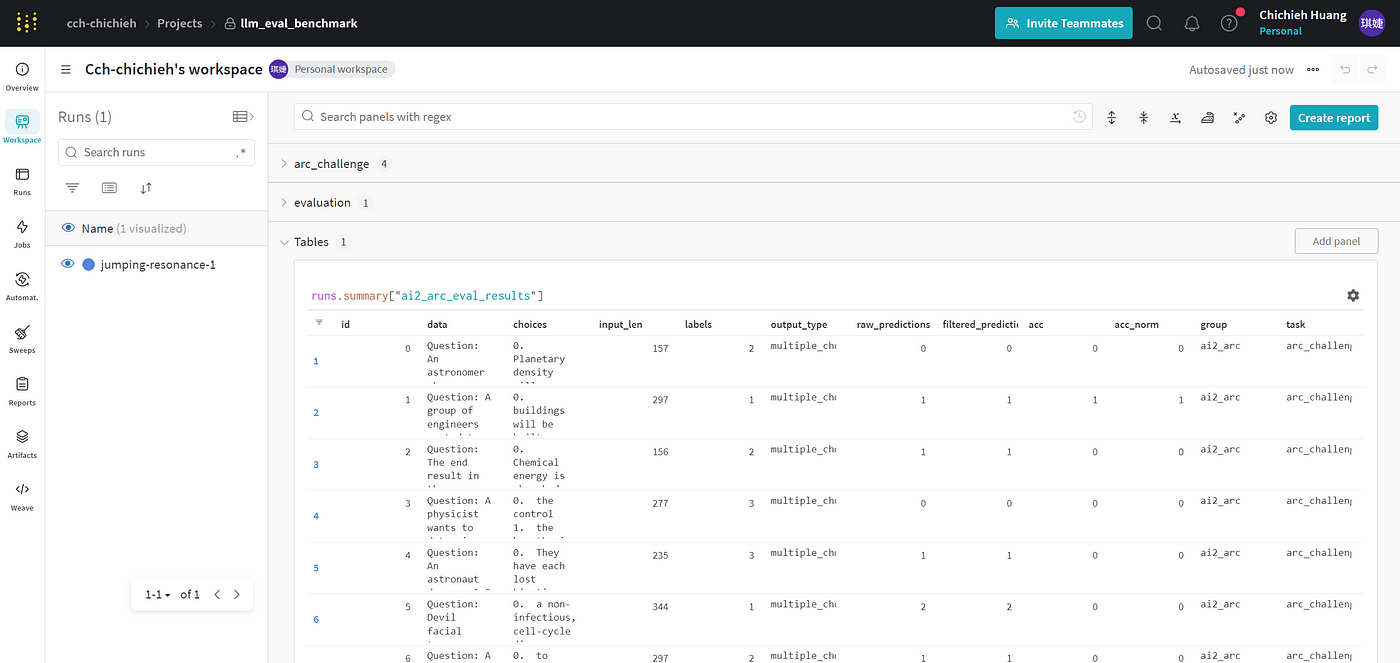Switch to the Overview tab
1400x663 pixels.
point(22,75)
